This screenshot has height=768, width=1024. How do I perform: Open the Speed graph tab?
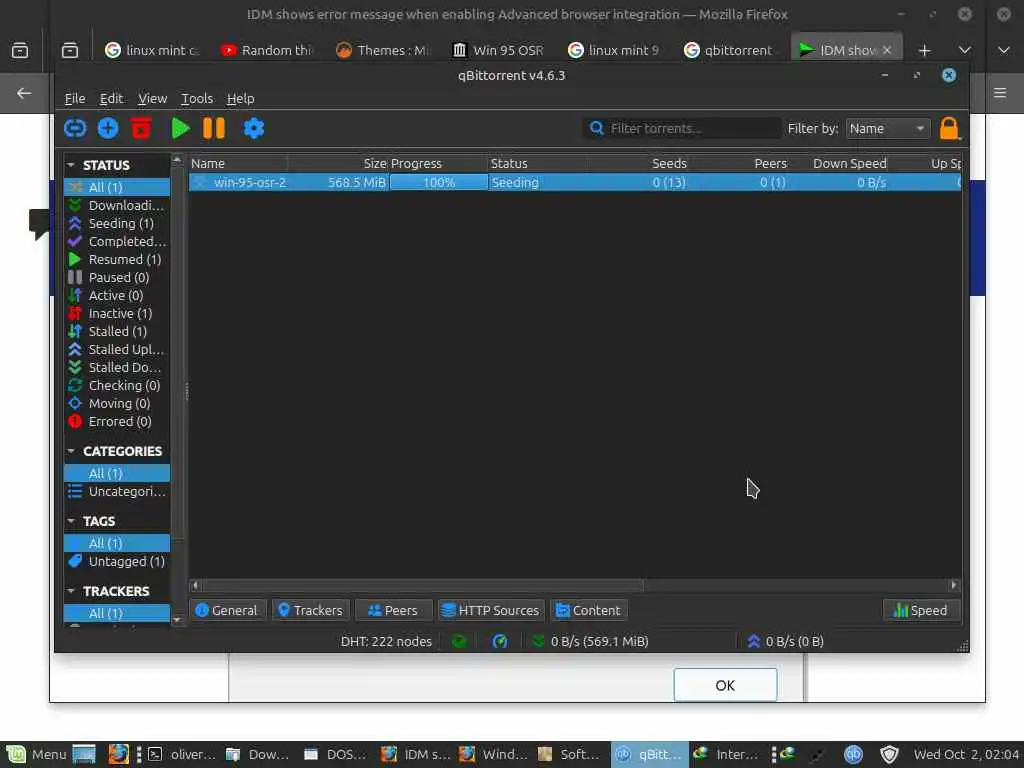tap(921, 610)
